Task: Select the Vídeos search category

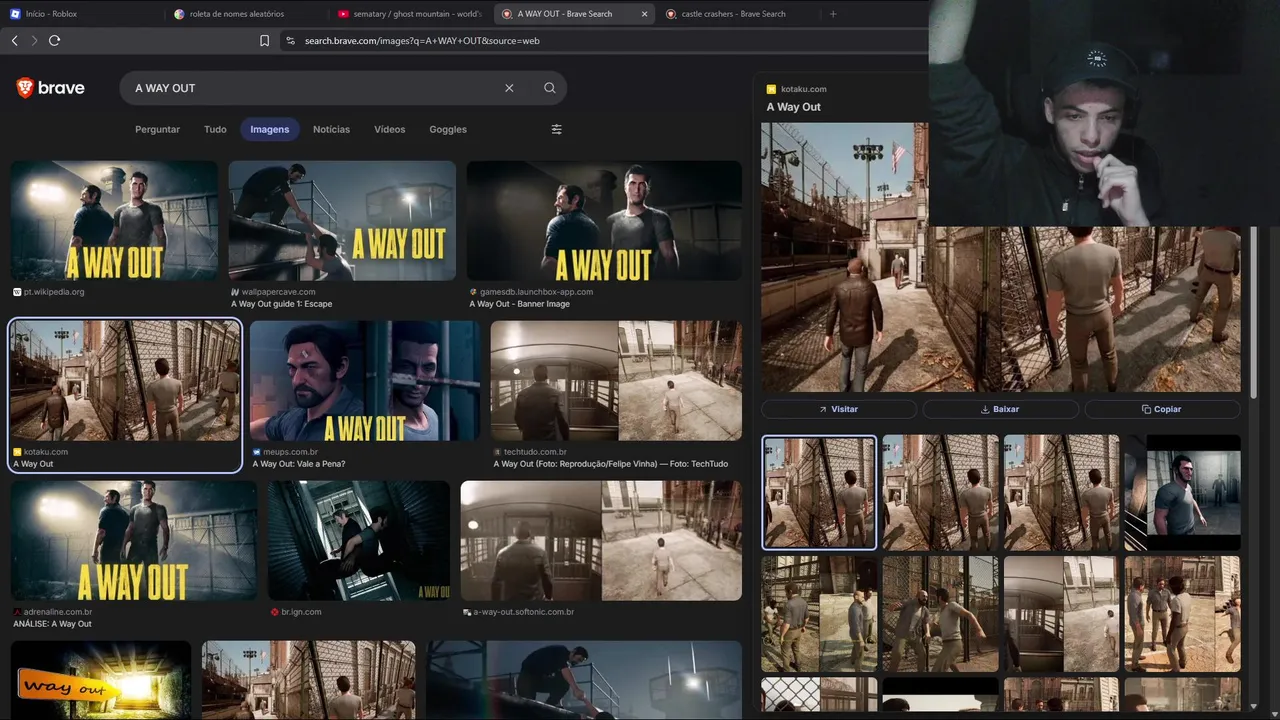Action: (390, 129)
